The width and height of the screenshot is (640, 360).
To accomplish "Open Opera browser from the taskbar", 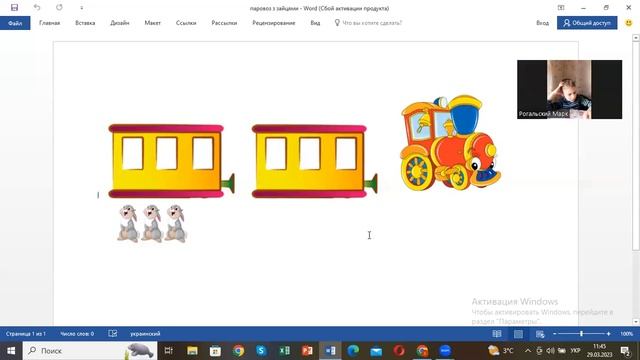I will [399, 351].
